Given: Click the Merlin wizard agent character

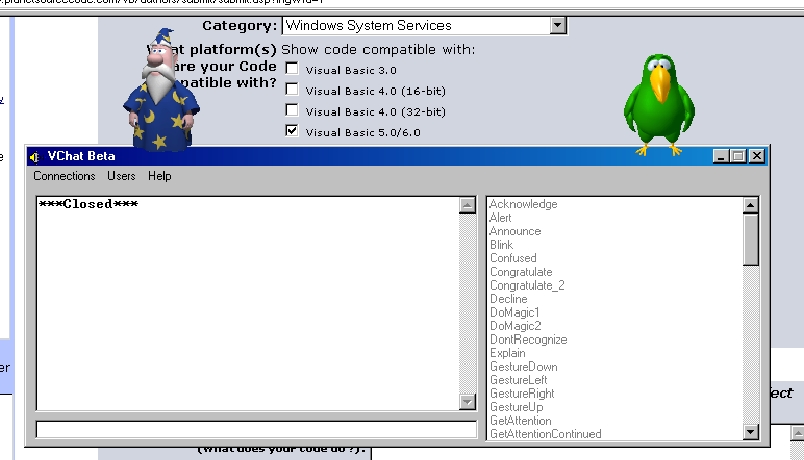Looking at the screenshot, I should tap(160, 95).
